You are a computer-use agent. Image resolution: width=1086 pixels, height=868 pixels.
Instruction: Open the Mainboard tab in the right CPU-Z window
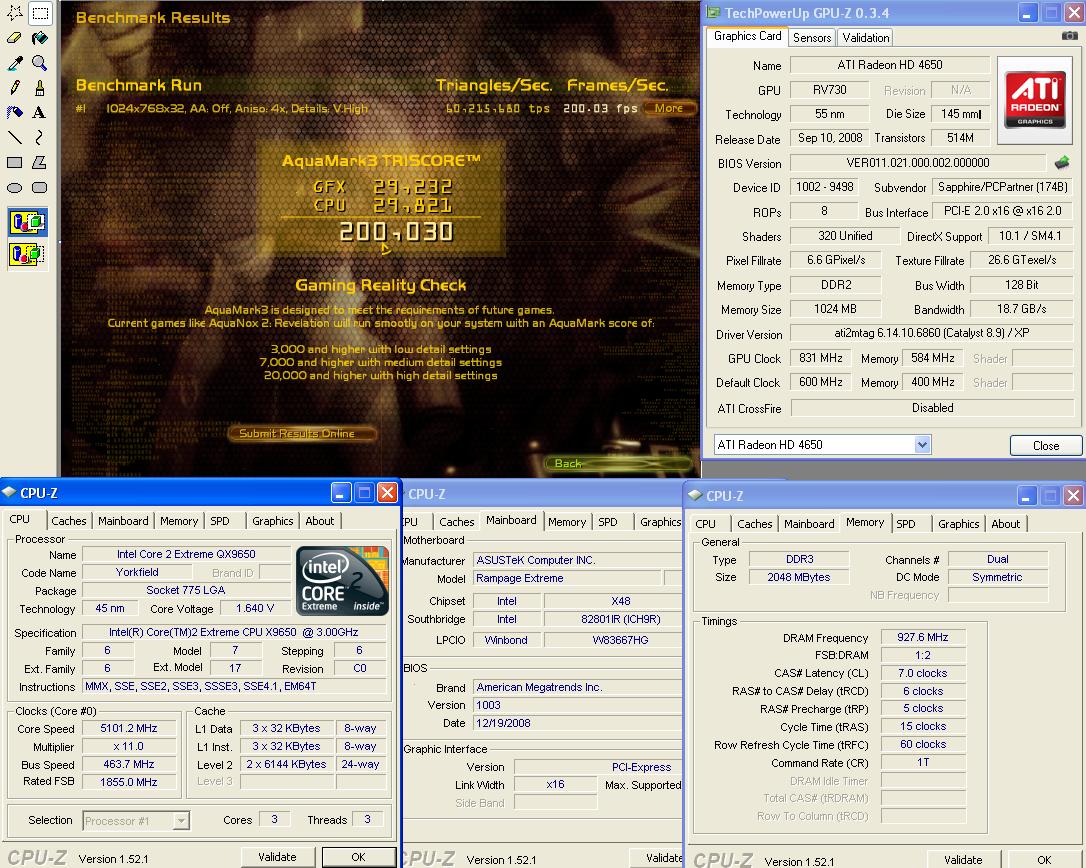click(809, 524)
